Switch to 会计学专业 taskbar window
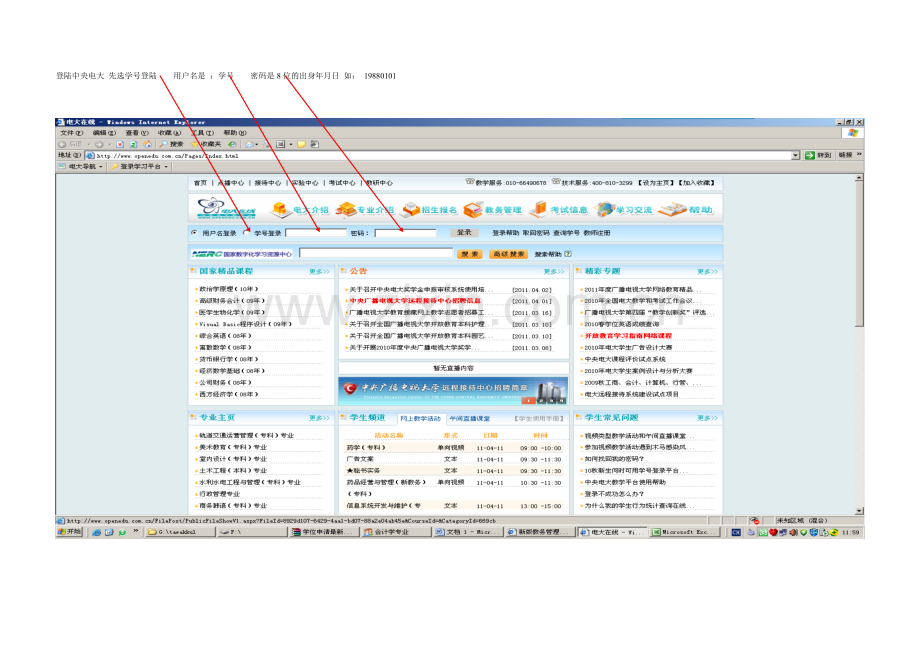This screenshot has height=651, width=920. tap(396, 532)
